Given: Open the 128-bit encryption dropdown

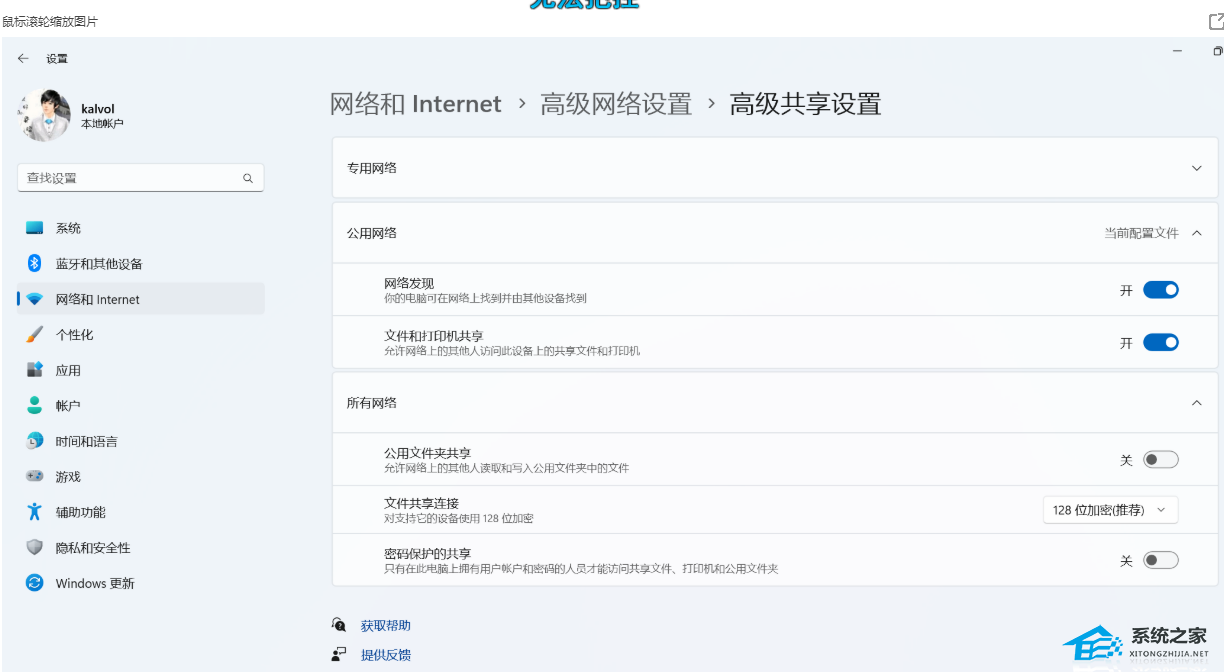Looking at the screenshot, I should (x=1110, y=510).
